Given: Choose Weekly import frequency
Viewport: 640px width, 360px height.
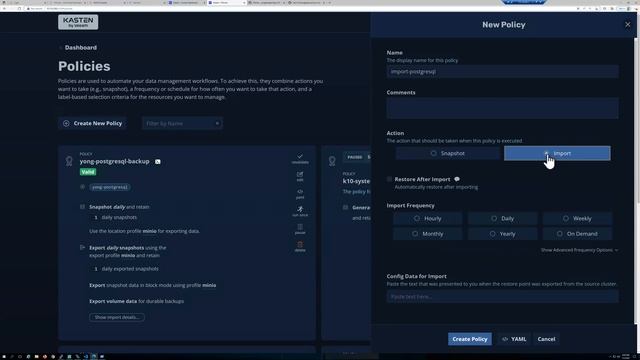Looking at the screenshot, I should (x=578, y=219).
